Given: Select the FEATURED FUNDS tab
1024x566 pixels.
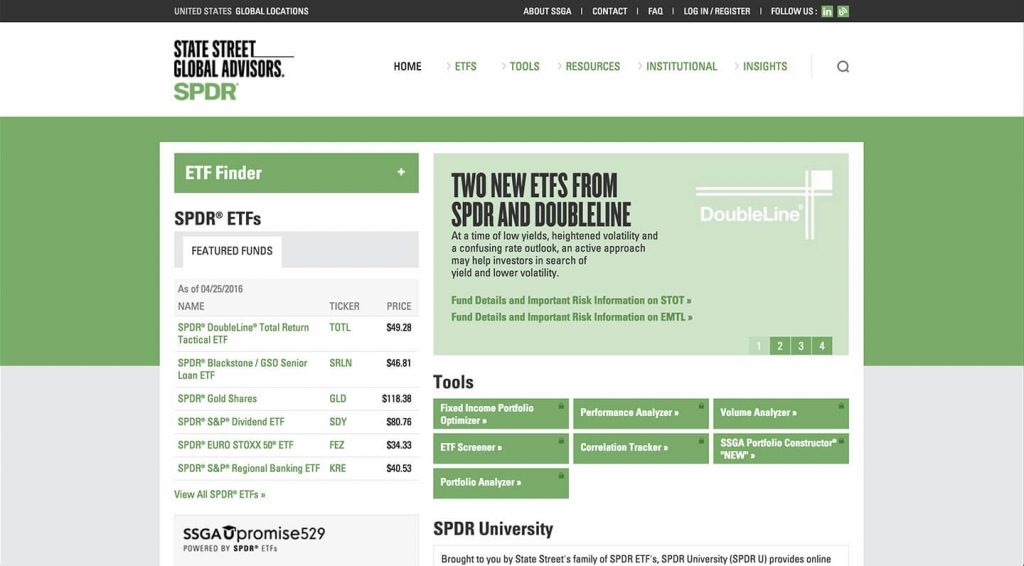Looking at the screenshot, I should [232, 251].
